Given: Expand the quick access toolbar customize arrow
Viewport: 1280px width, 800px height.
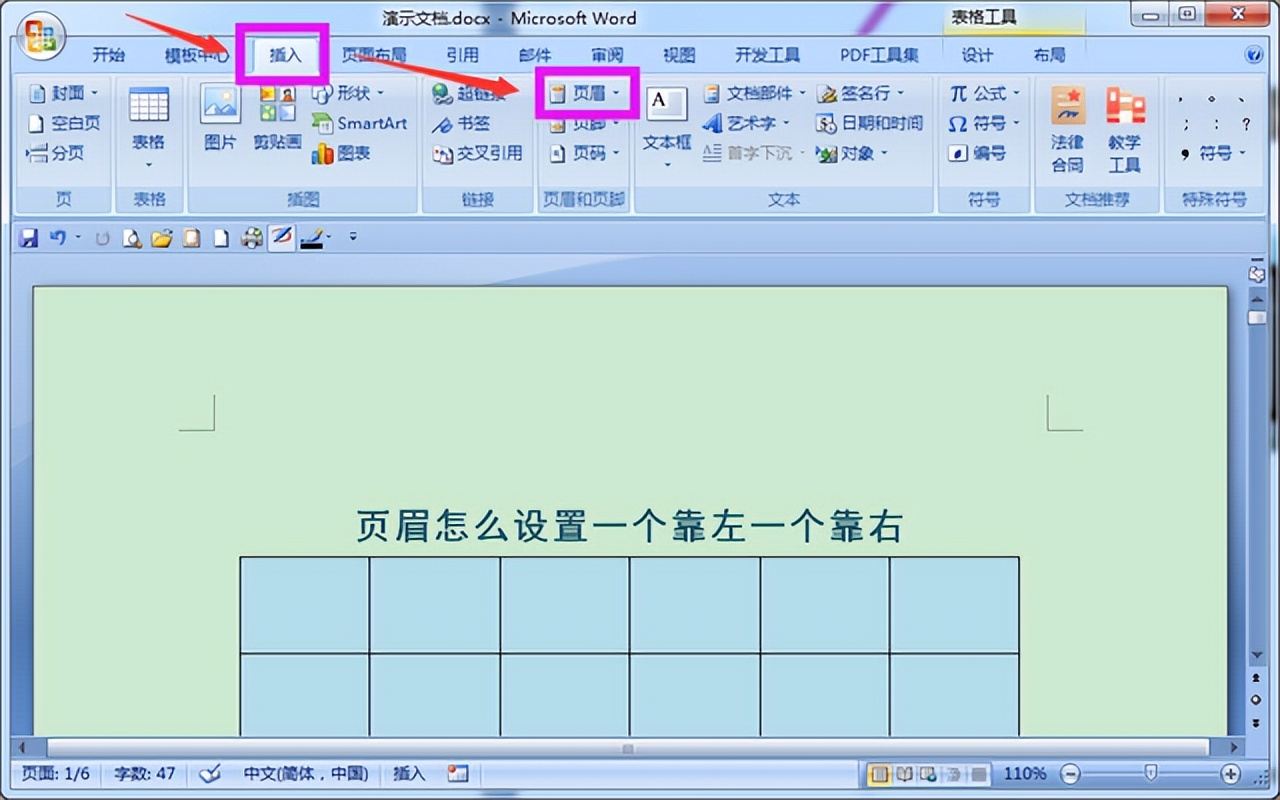Looking at the screenshot, I should pos(353,238).
